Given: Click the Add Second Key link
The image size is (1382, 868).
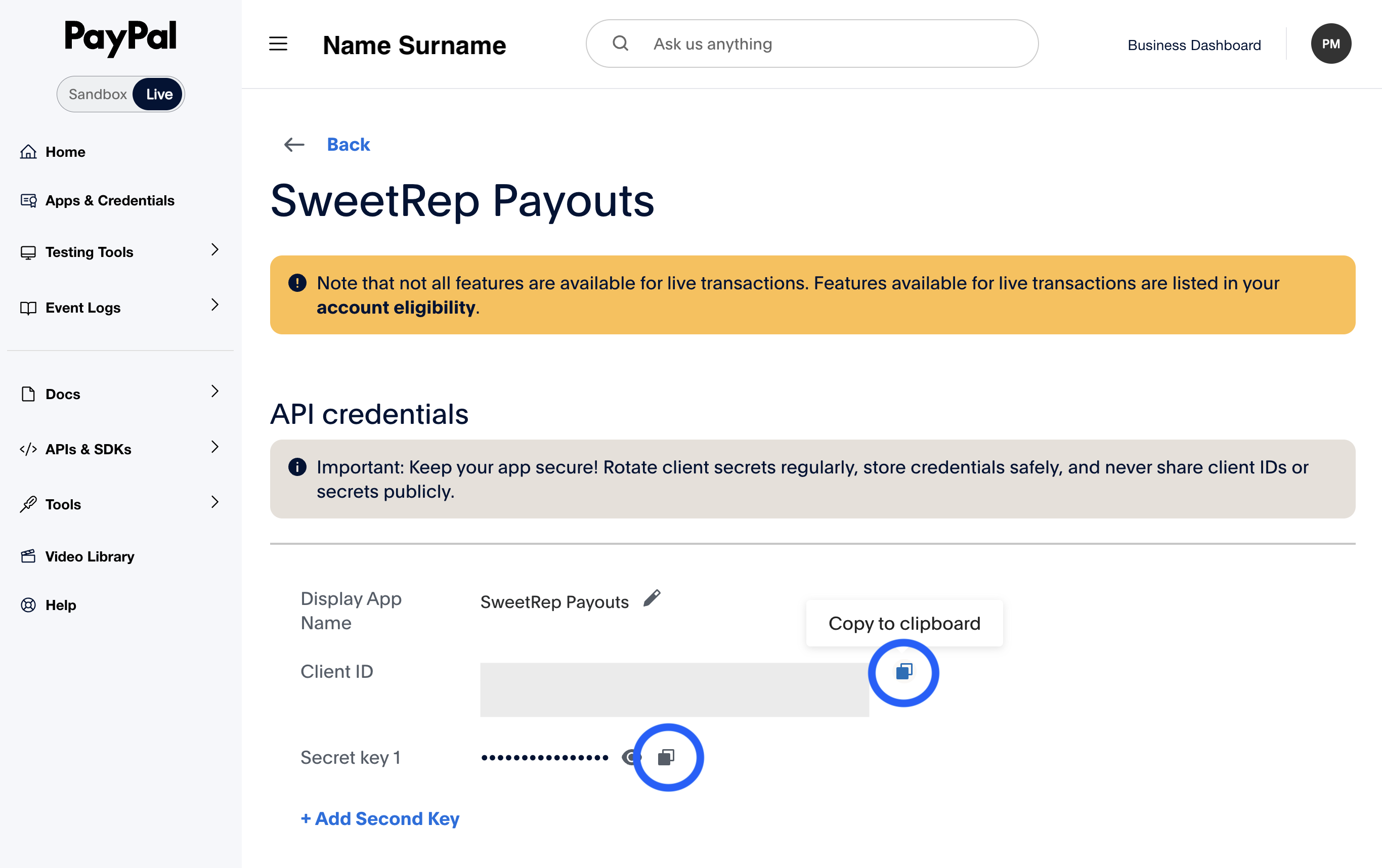Looking at the screenshot, I should click(x=380, y=818).
